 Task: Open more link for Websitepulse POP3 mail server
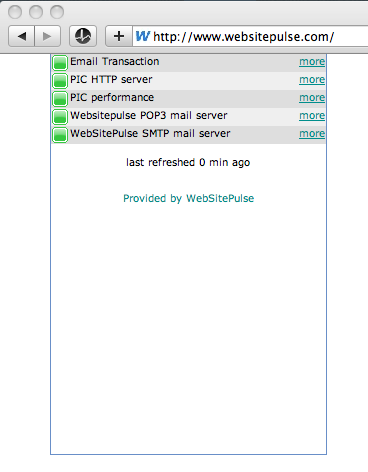click(312, 116)
